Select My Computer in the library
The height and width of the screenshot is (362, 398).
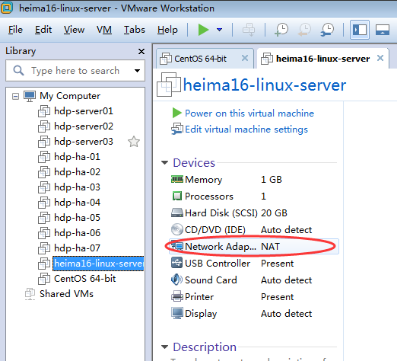pyautogui.click(x=70, y=96)
